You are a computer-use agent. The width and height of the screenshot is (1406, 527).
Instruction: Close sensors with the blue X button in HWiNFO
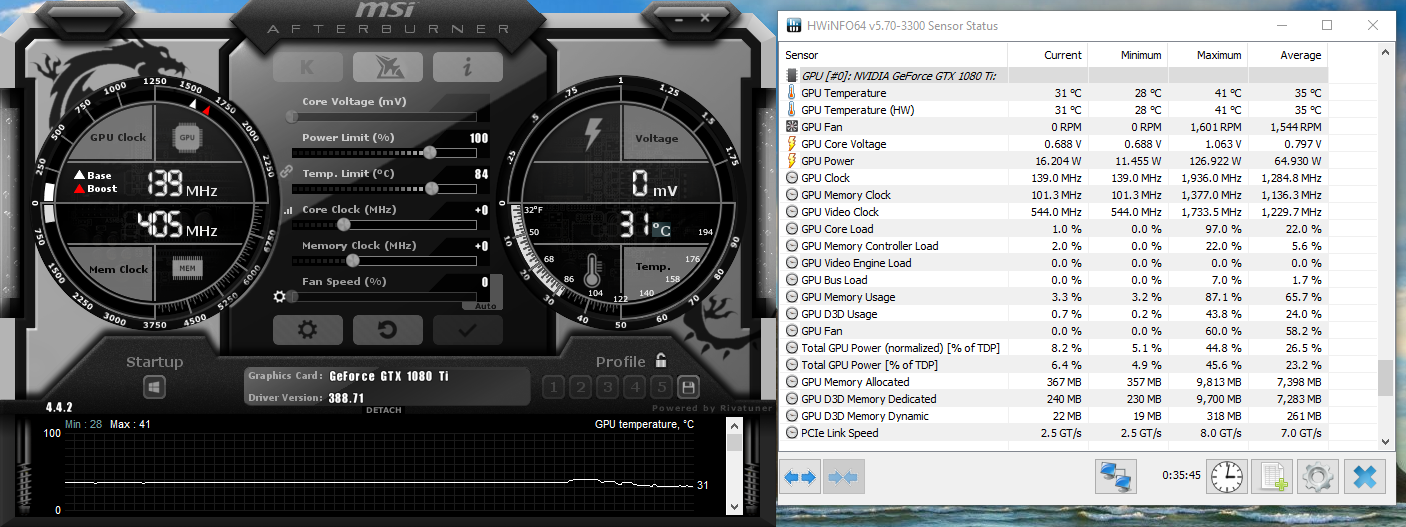pos(1365,477)
